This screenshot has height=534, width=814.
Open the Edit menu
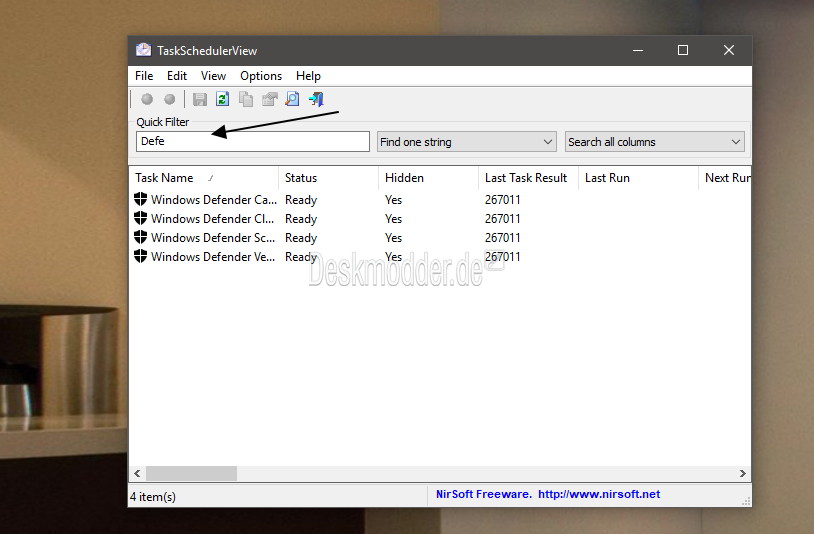click(x=177, y=76)
